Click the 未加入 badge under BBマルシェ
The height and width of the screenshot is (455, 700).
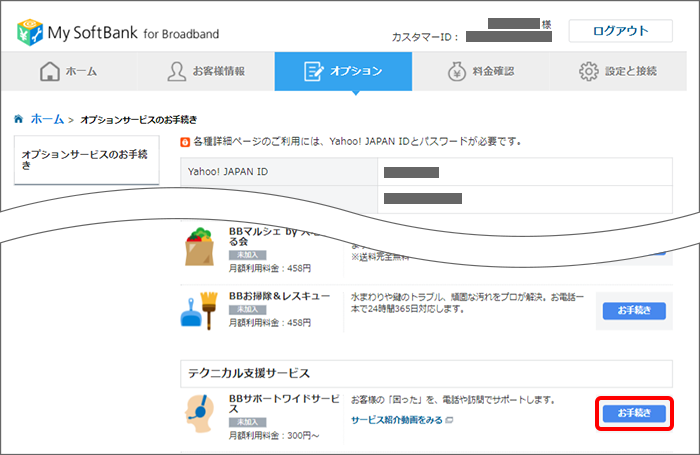point(247,255)
